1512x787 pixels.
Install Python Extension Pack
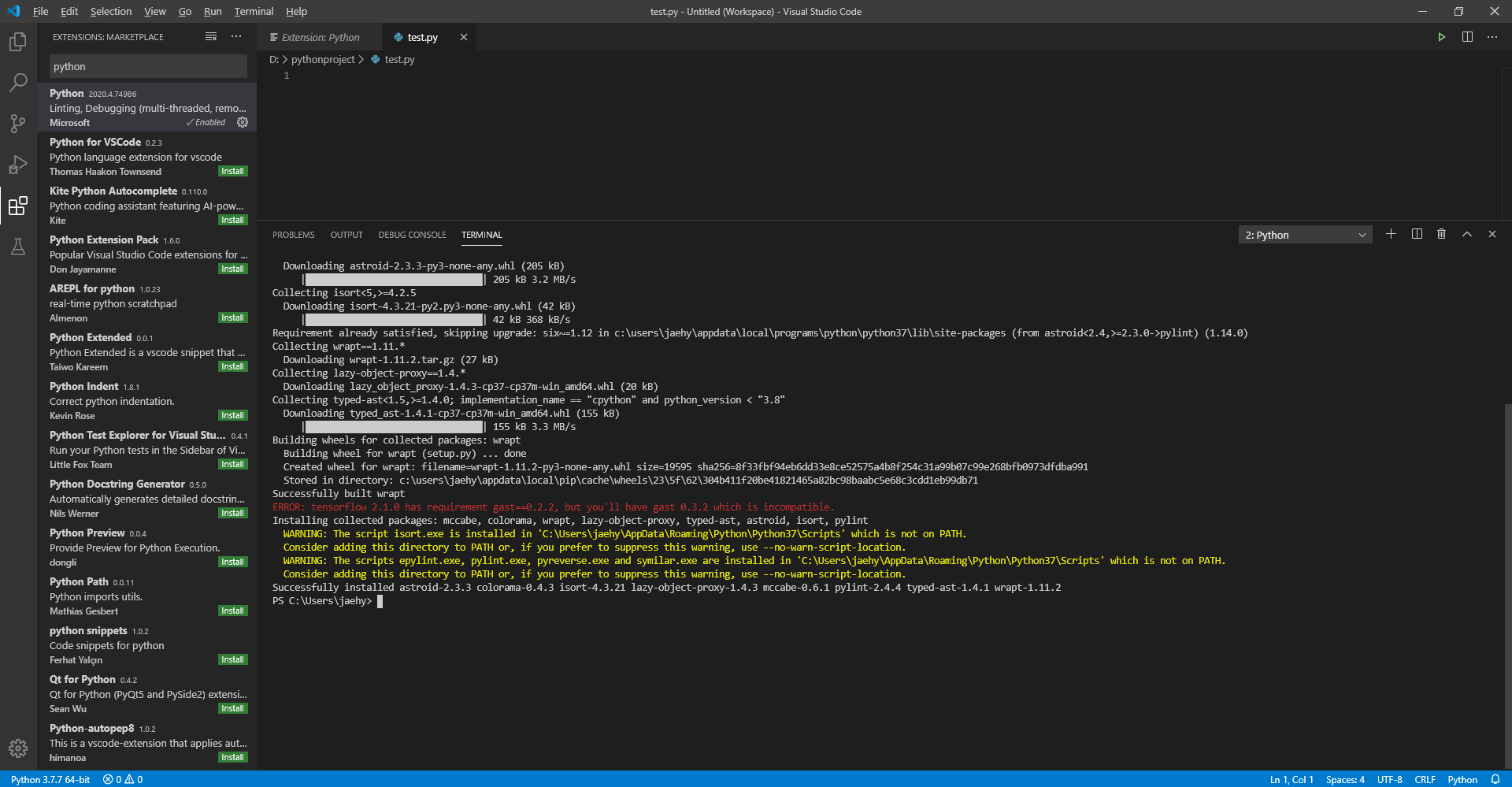[x=232, y=269]
